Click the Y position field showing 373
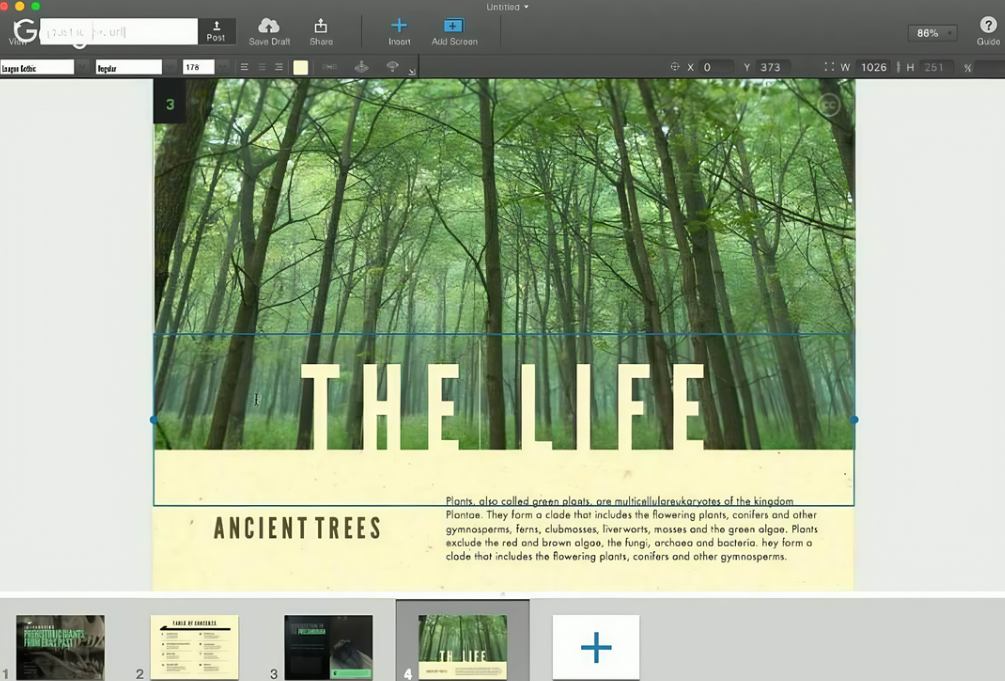1005x681 pixels. pyautogui.click(x=773, y=67)
